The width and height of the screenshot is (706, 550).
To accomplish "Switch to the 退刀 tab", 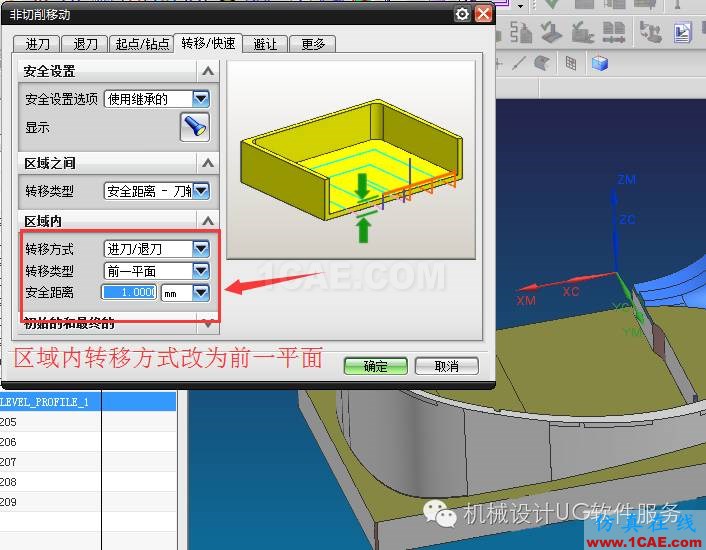I will (85, 44).
